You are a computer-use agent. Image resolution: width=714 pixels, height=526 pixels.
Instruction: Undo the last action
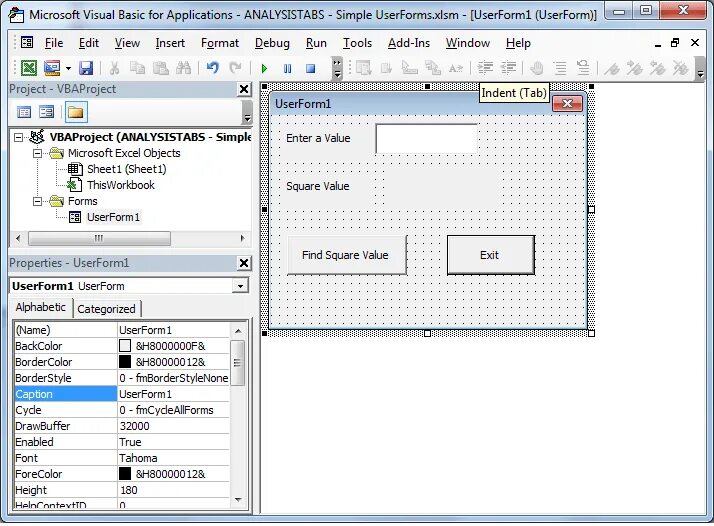point(212,68)
